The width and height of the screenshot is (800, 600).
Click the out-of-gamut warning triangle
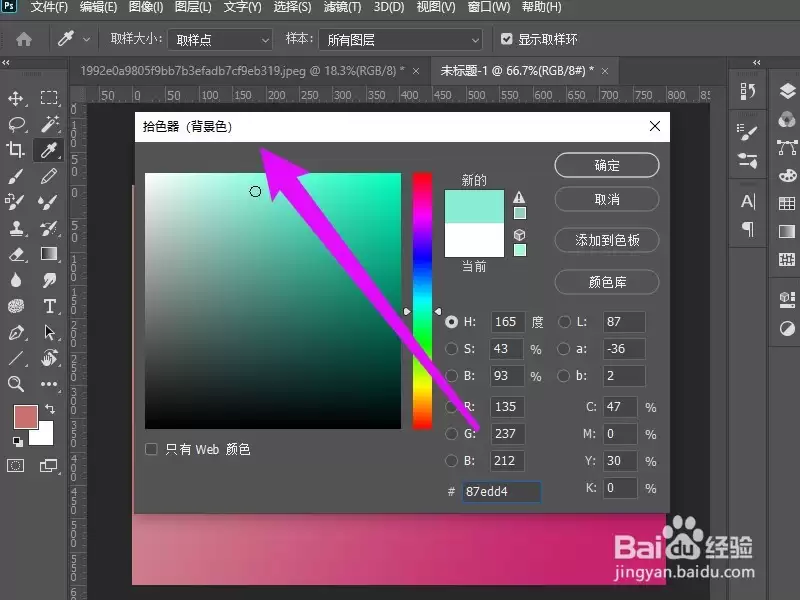[x=519, y=197]
